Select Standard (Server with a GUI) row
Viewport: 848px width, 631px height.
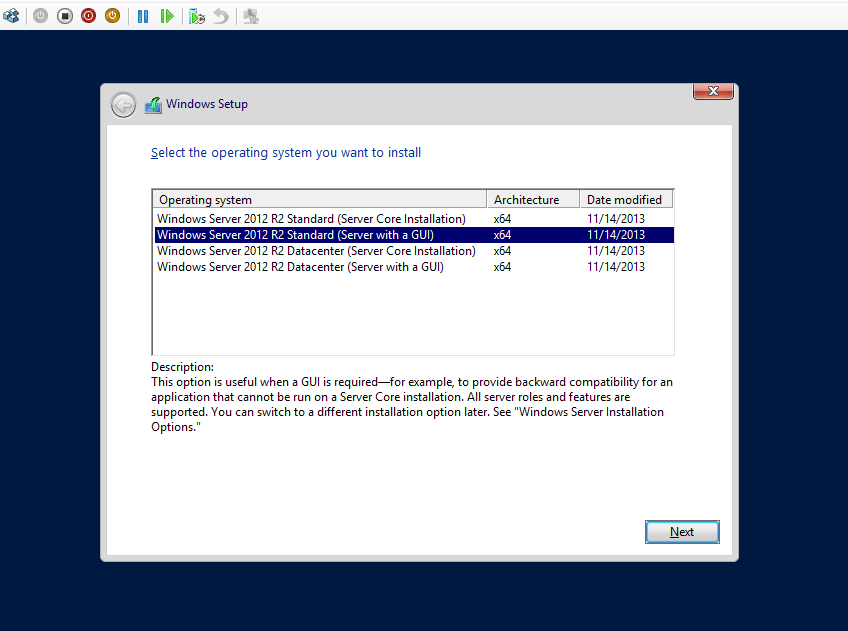pos(414,235)
